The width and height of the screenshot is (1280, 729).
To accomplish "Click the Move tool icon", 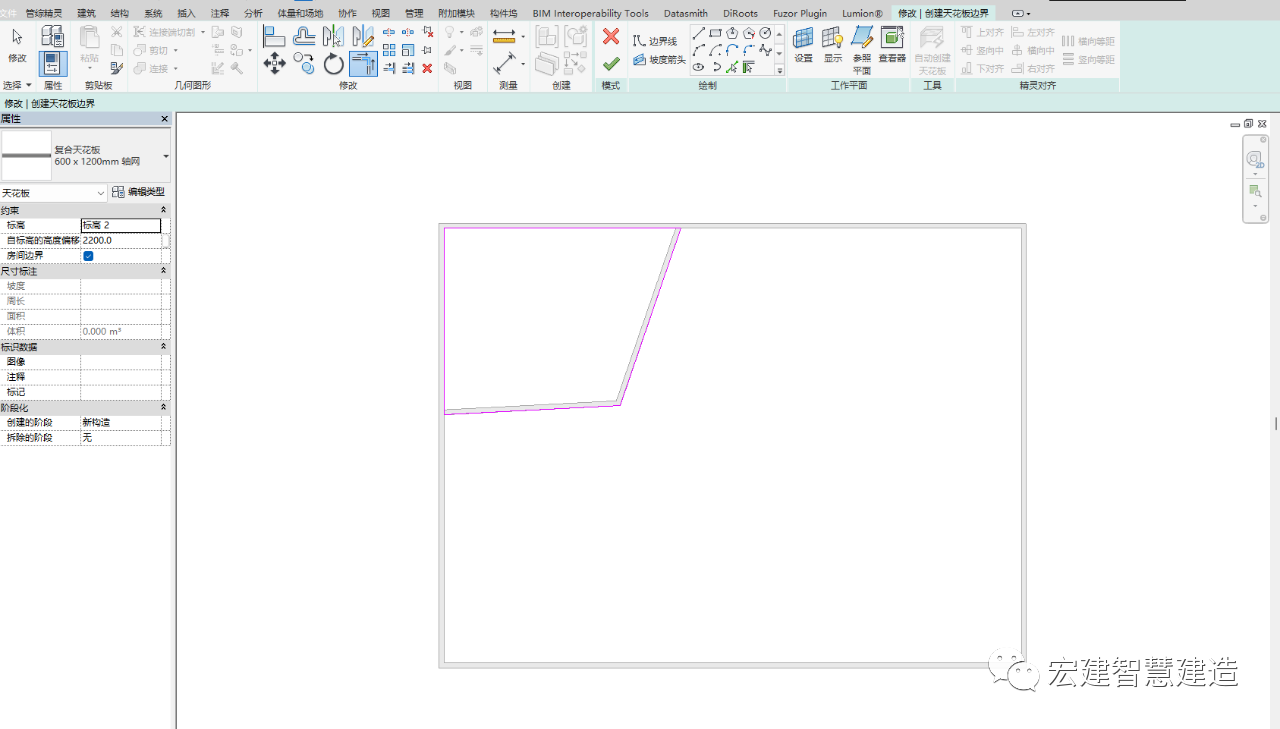I will [274, 64].
